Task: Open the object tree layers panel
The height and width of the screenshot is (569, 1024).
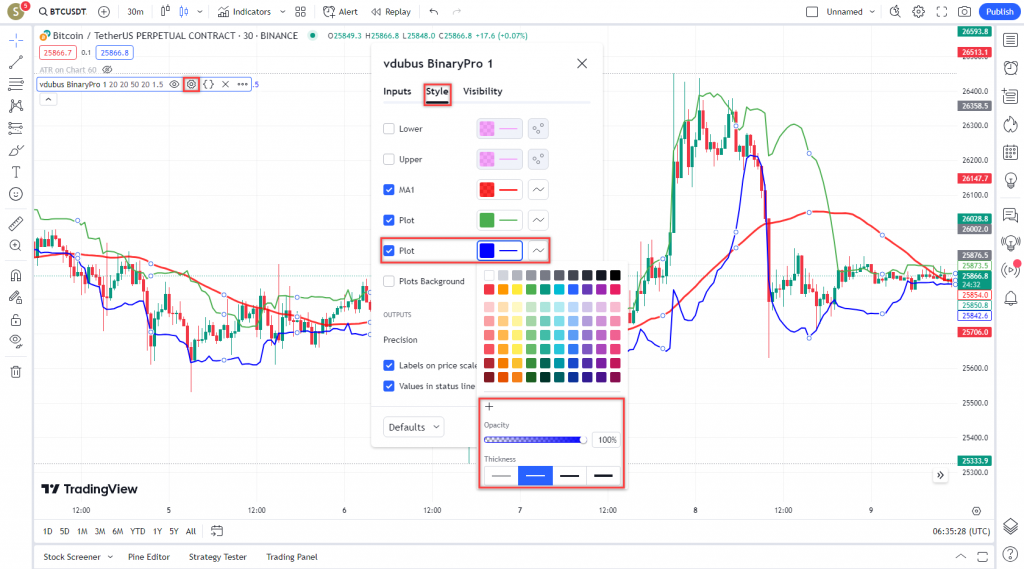Action: 1010,526
